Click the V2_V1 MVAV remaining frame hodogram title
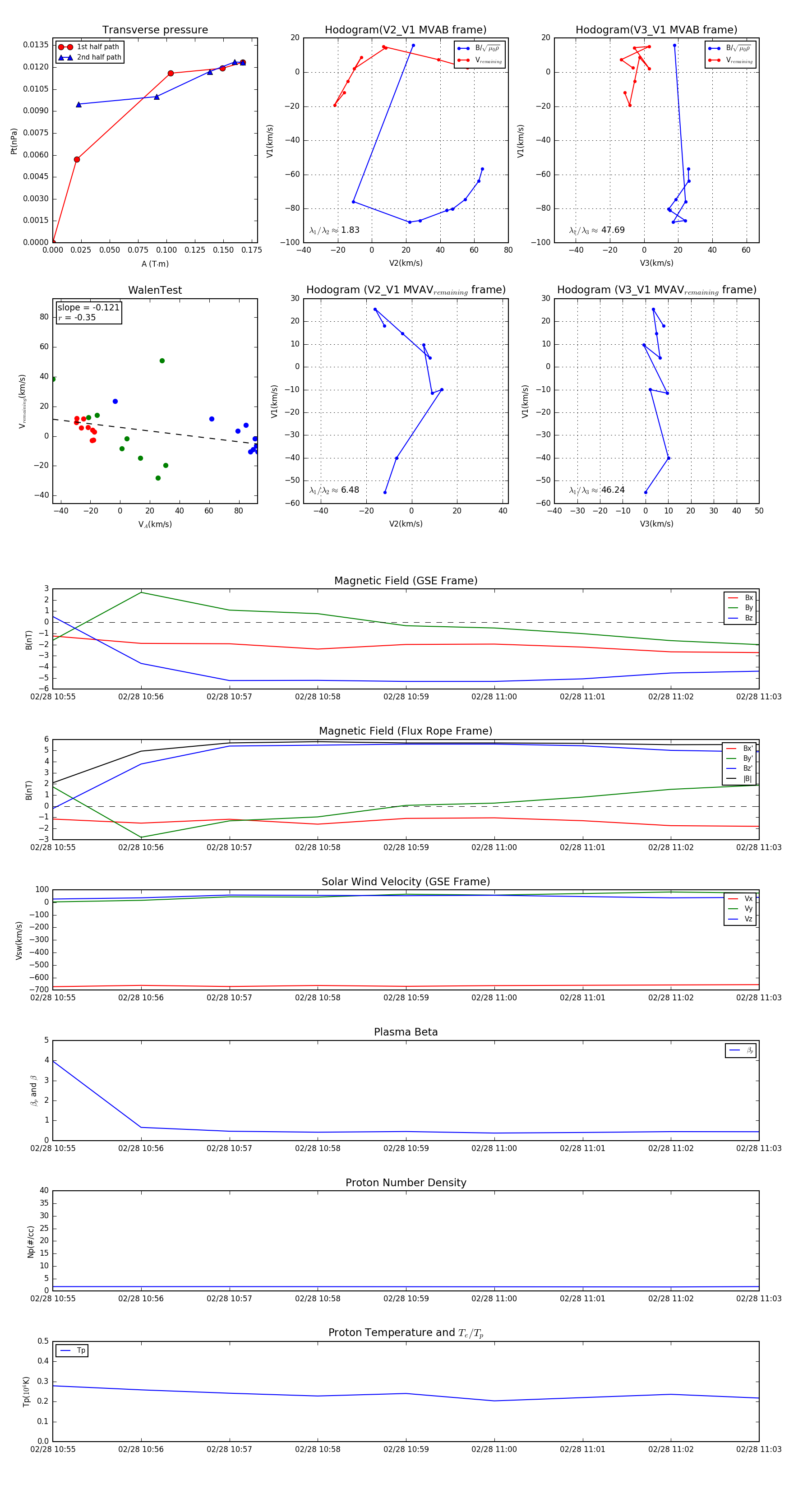812x1489 pixels. [406, 290]
